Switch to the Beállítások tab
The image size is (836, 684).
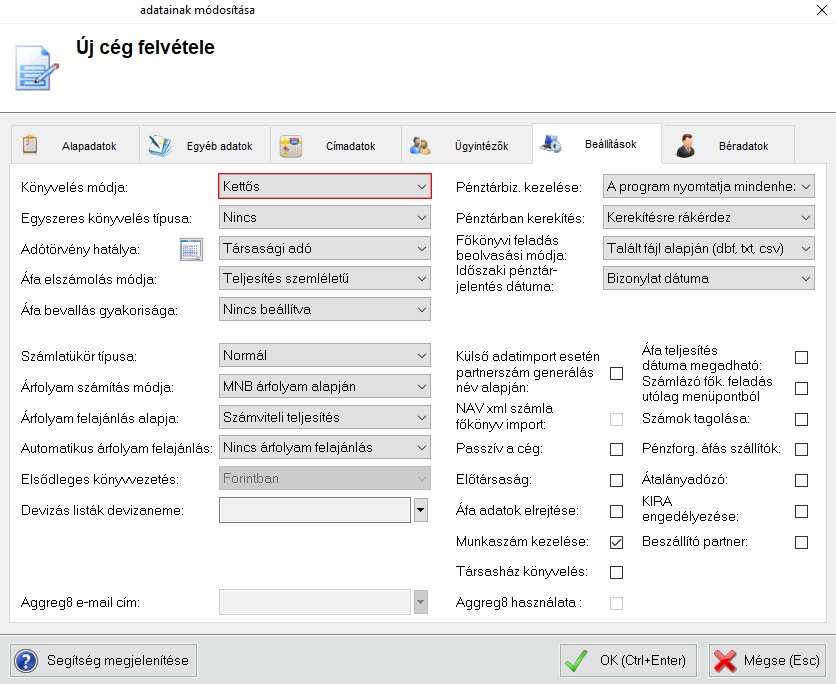pyautogui.click(x=597, y=145)
